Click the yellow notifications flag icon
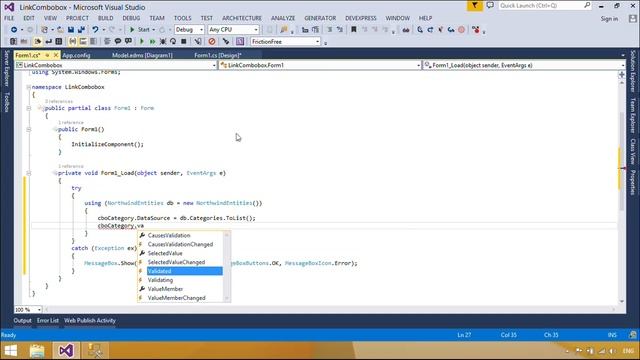Viewport: 640px width, 360px height. point(475,6)
